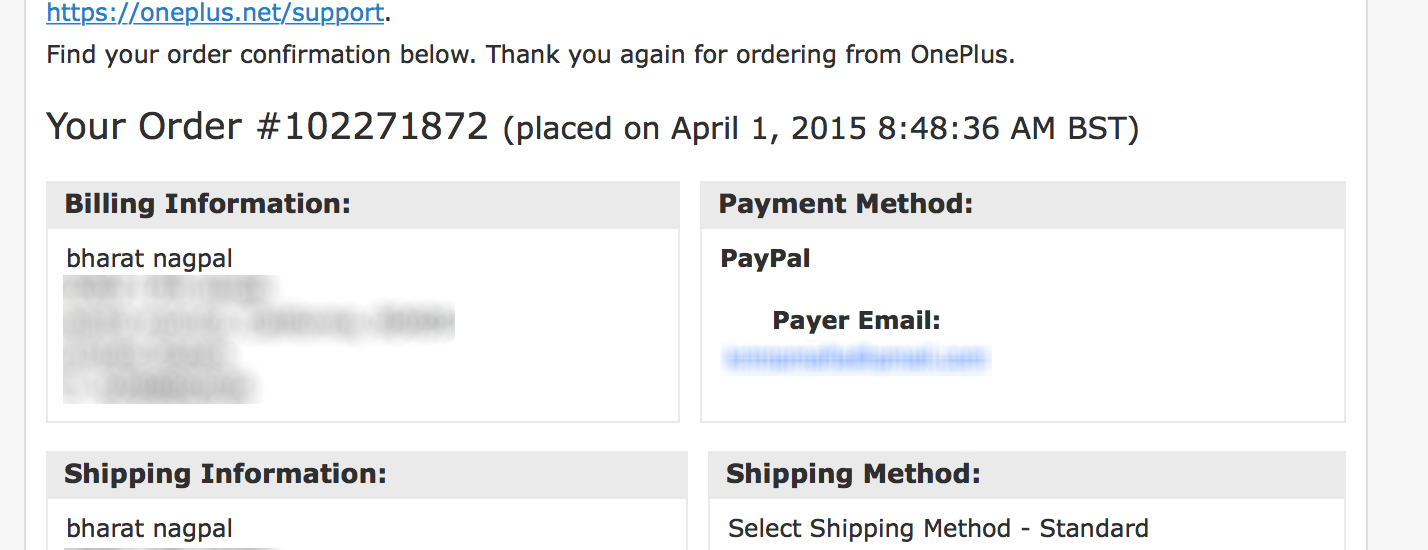Click the Shipping Method header
Screen dimensions: 1428x550
tap(853, 474)
